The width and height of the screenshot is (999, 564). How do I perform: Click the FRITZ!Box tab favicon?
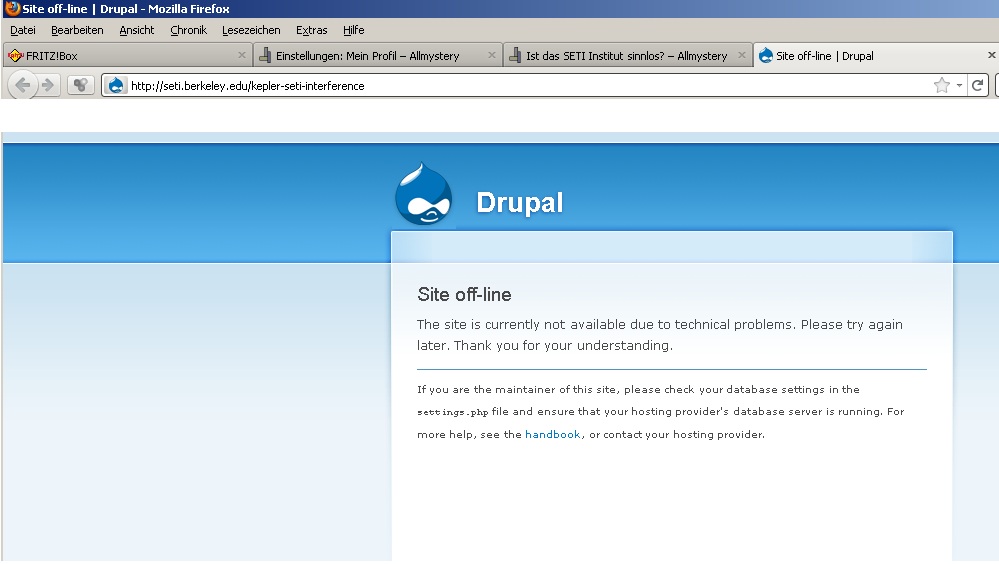(15, 55)
